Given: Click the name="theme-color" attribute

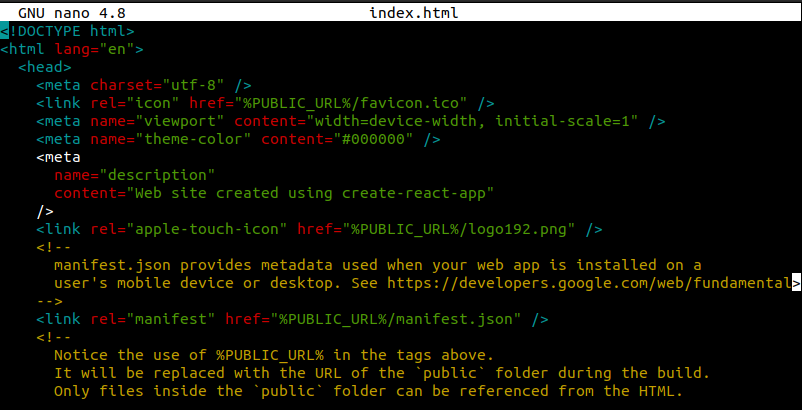Looking at the screenshot, I should tap(171, 140).
